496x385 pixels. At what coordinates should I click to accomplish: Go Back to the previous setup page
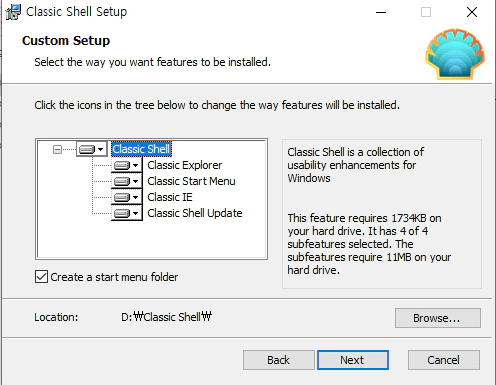279,360
